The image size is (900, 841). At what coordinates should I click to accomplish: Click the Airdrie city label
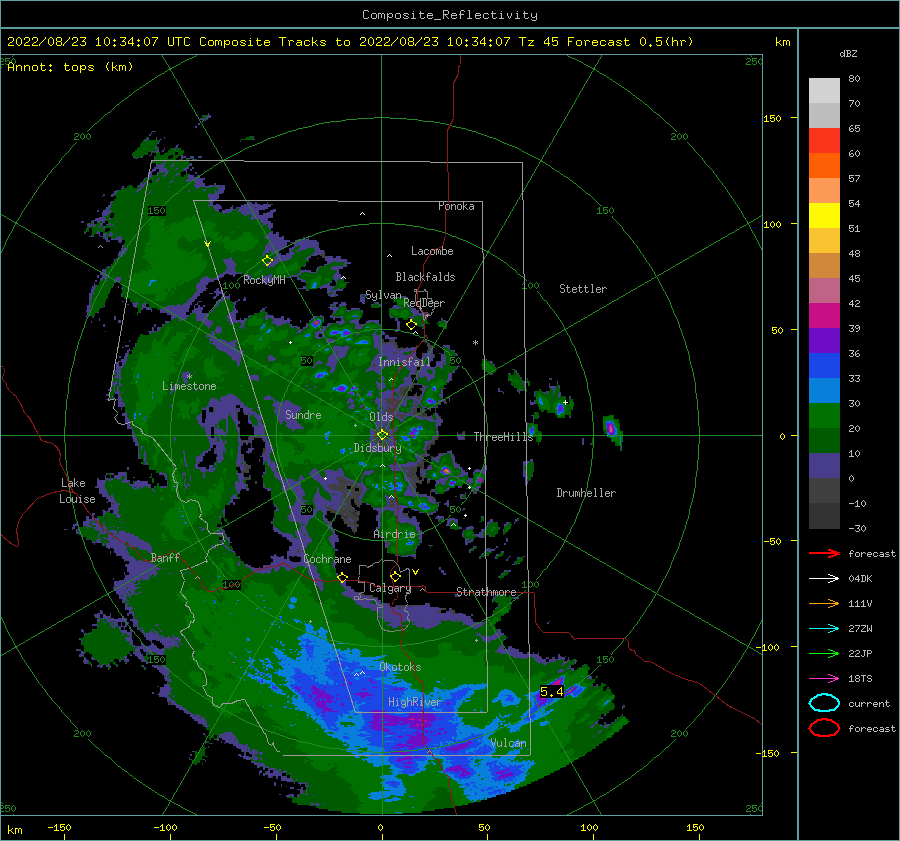coord(394,534)
